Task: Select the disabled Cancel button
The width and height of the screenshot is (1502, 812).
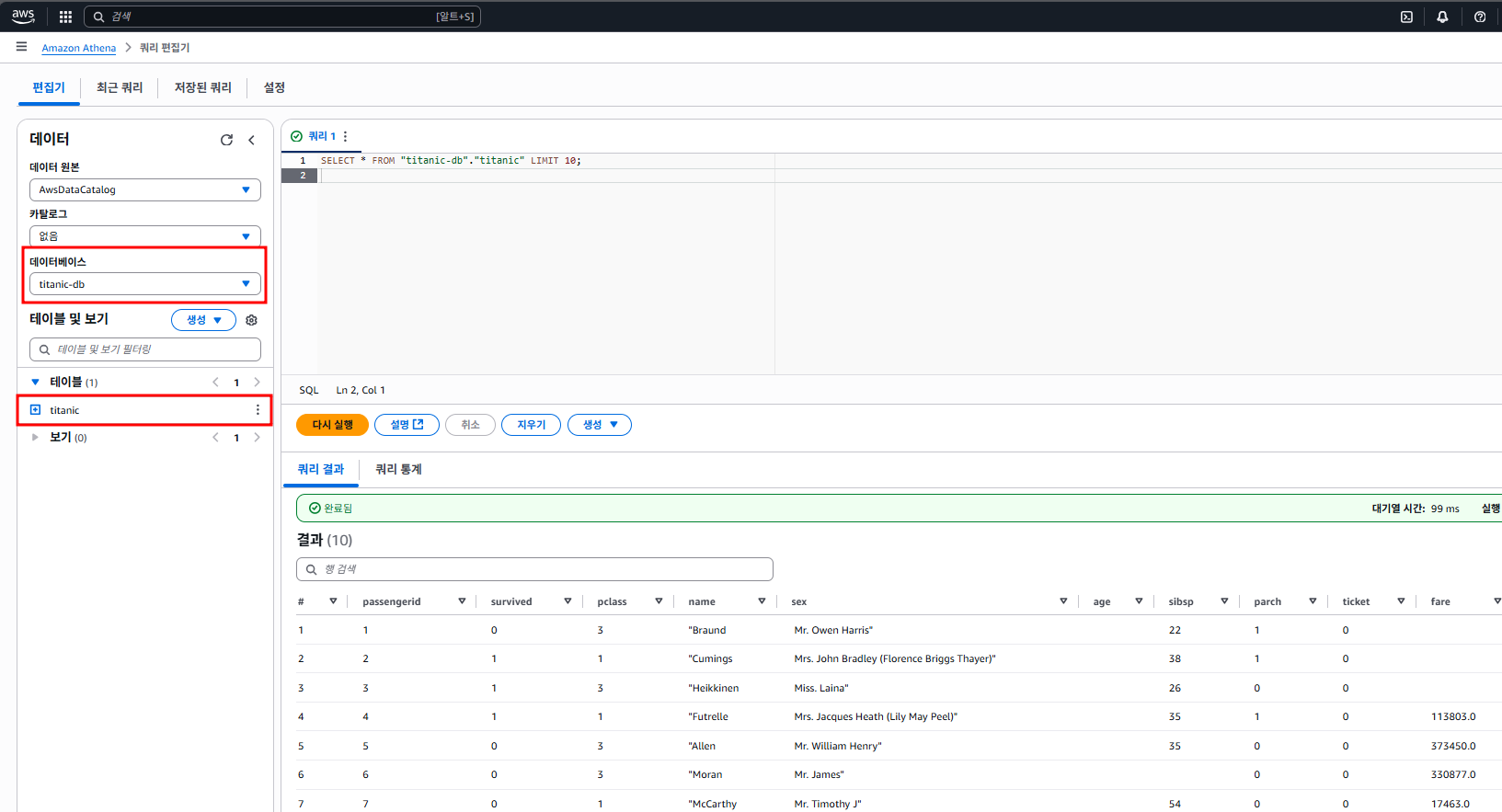Action: click(470, 425)
